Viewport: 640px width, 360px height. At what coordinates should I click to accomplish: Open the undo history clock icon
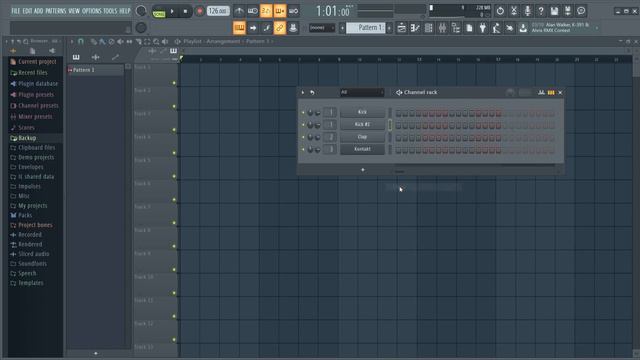pyautogui.click(x=500, y=11)
